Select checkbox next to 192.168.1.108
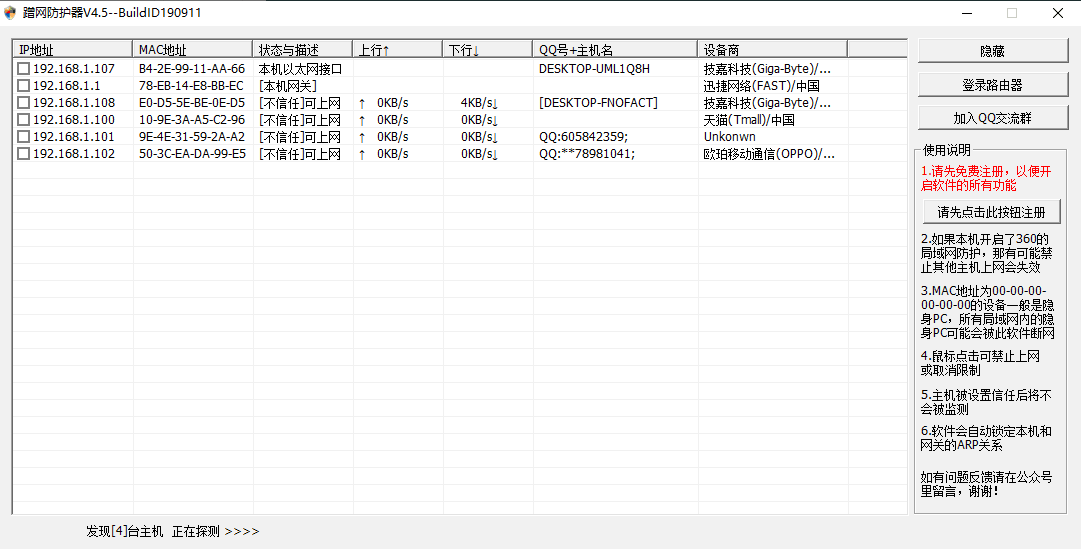 (x=23, y=103)
